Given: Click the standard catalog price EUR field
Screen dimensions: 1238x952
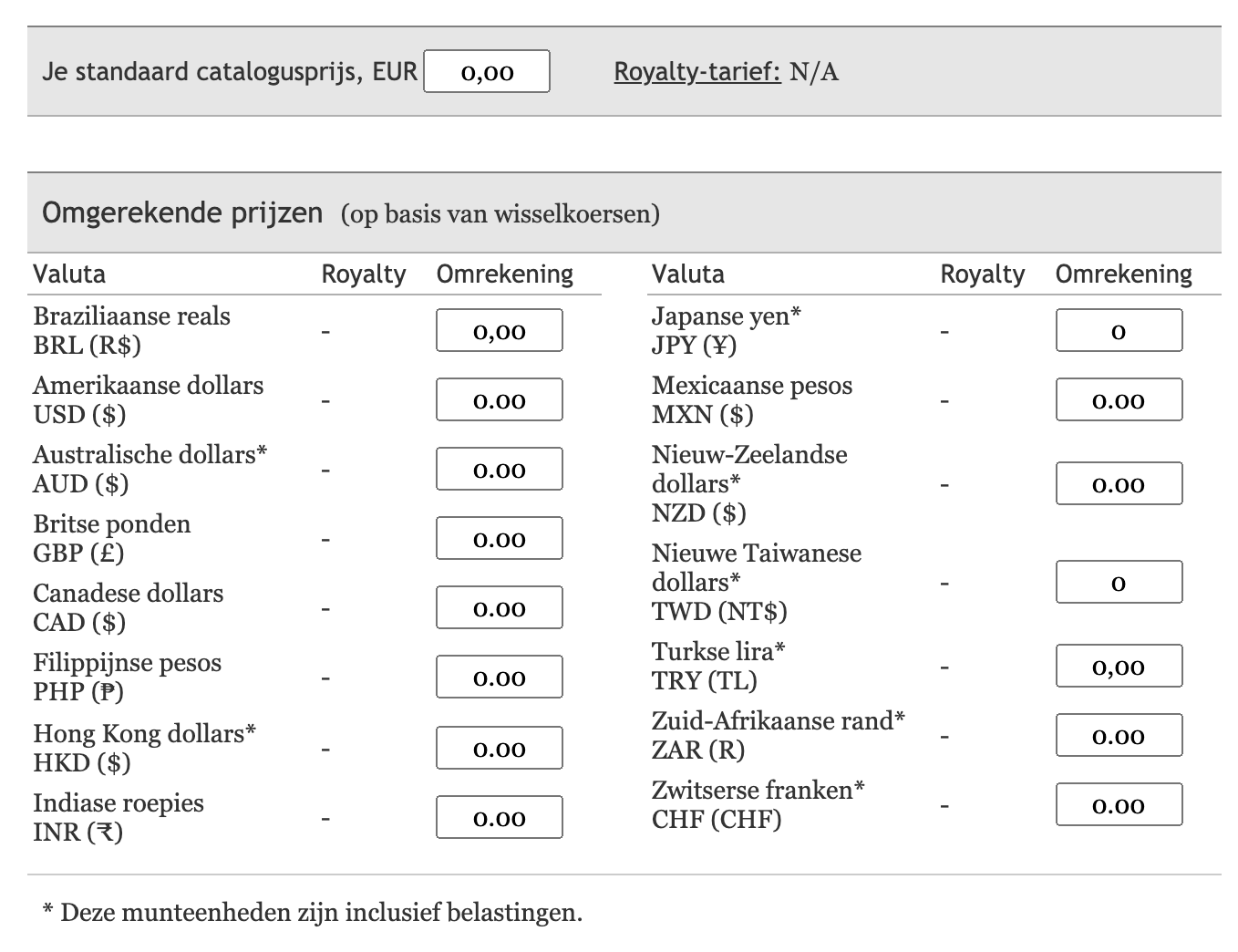Looking at the screenshot, I should [487, 71].
